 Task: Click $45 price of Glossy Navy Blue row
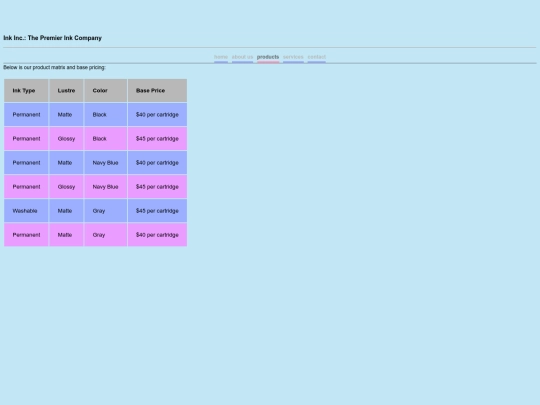(x=157, y=187)
